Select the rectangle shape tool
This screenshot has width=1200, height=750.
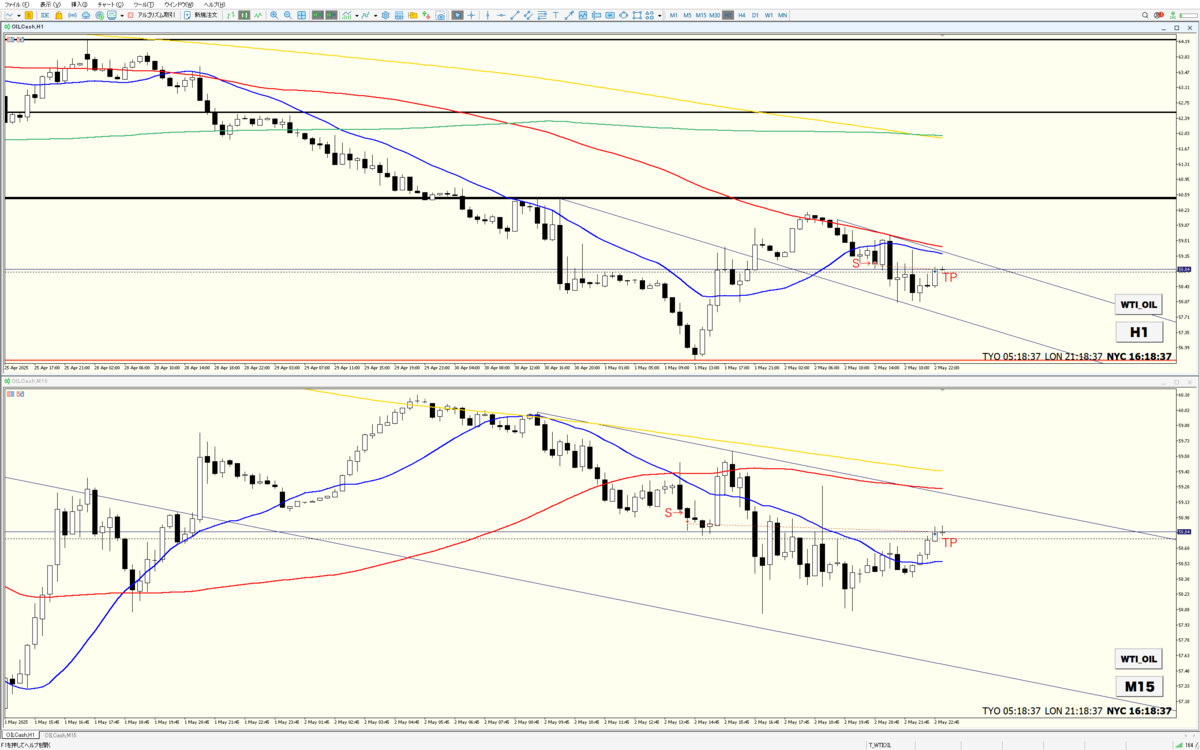pos(637,15)
